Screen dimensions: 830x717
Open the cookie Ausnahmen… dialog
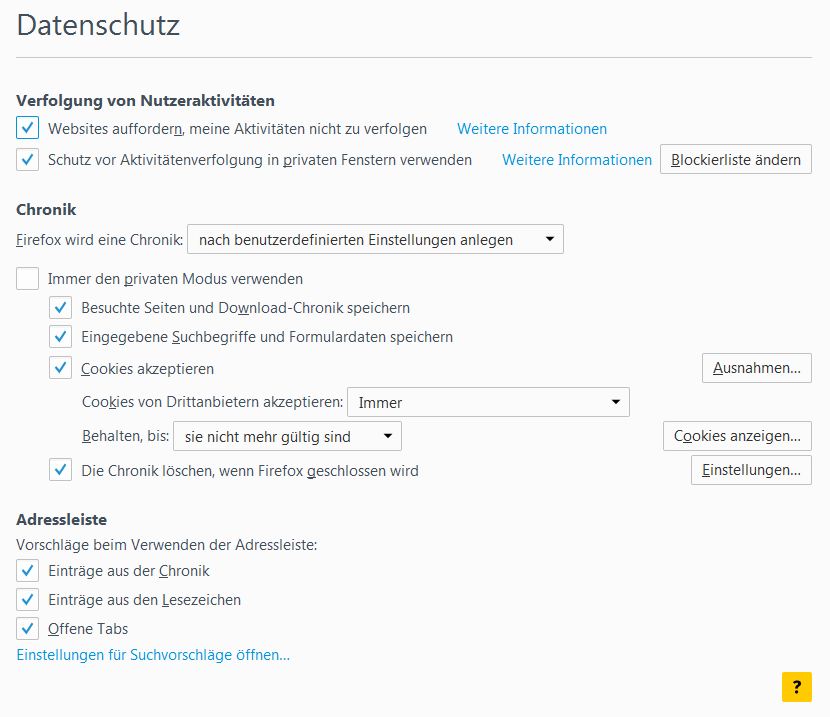[756, 369]
